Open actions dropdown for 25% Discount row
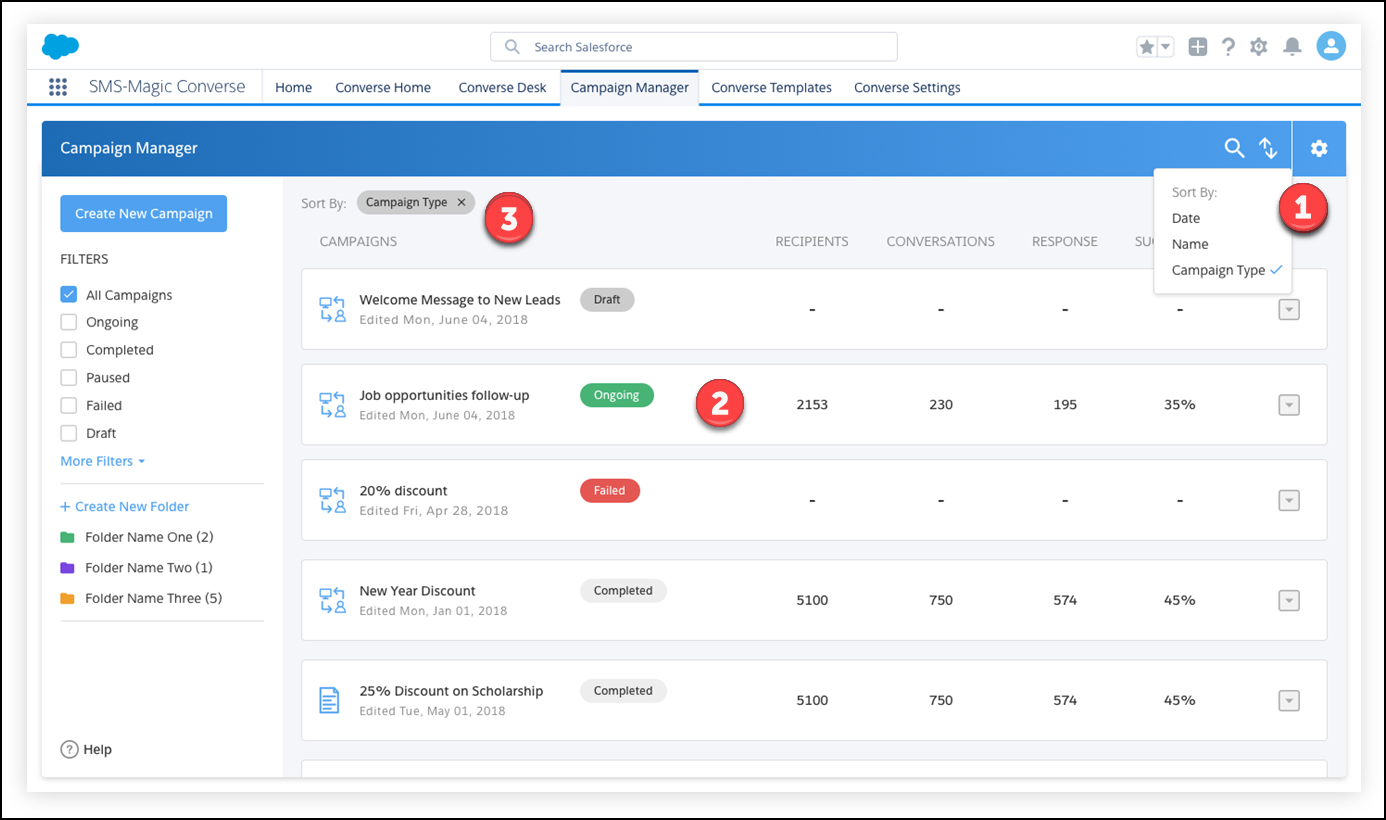Viewport: 1386px width, 820px height. [x=1289, y=700]
